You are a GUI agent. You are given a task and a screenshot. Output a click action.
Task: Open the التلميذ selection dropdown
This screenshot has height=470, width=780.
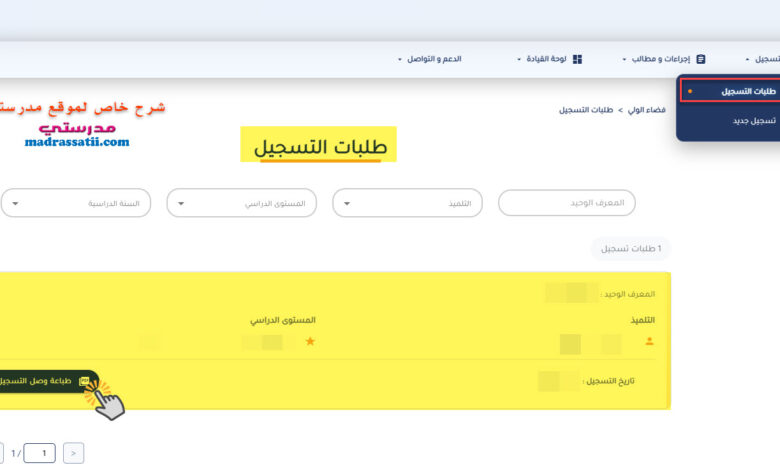[407, 203]
